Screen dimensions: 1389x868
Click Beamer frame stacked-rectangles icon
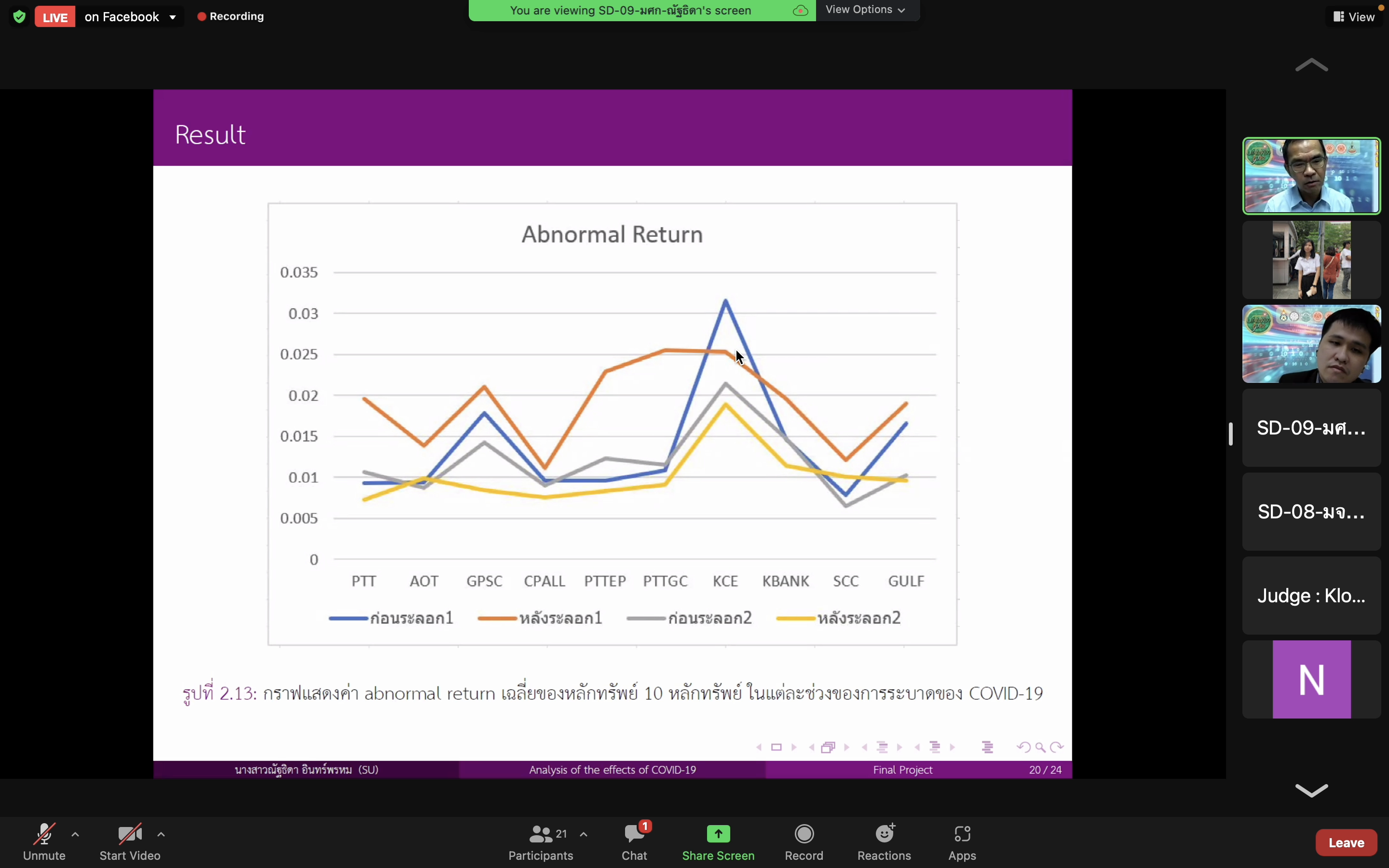tap(828, 747)
